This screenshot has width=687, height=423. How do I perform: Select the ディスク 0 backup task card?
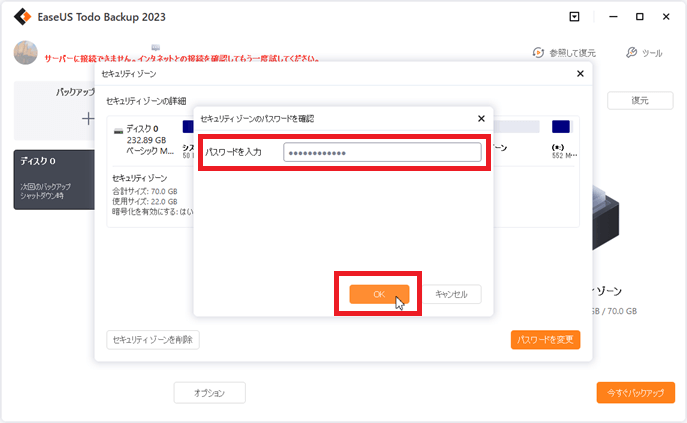point(54,180)
